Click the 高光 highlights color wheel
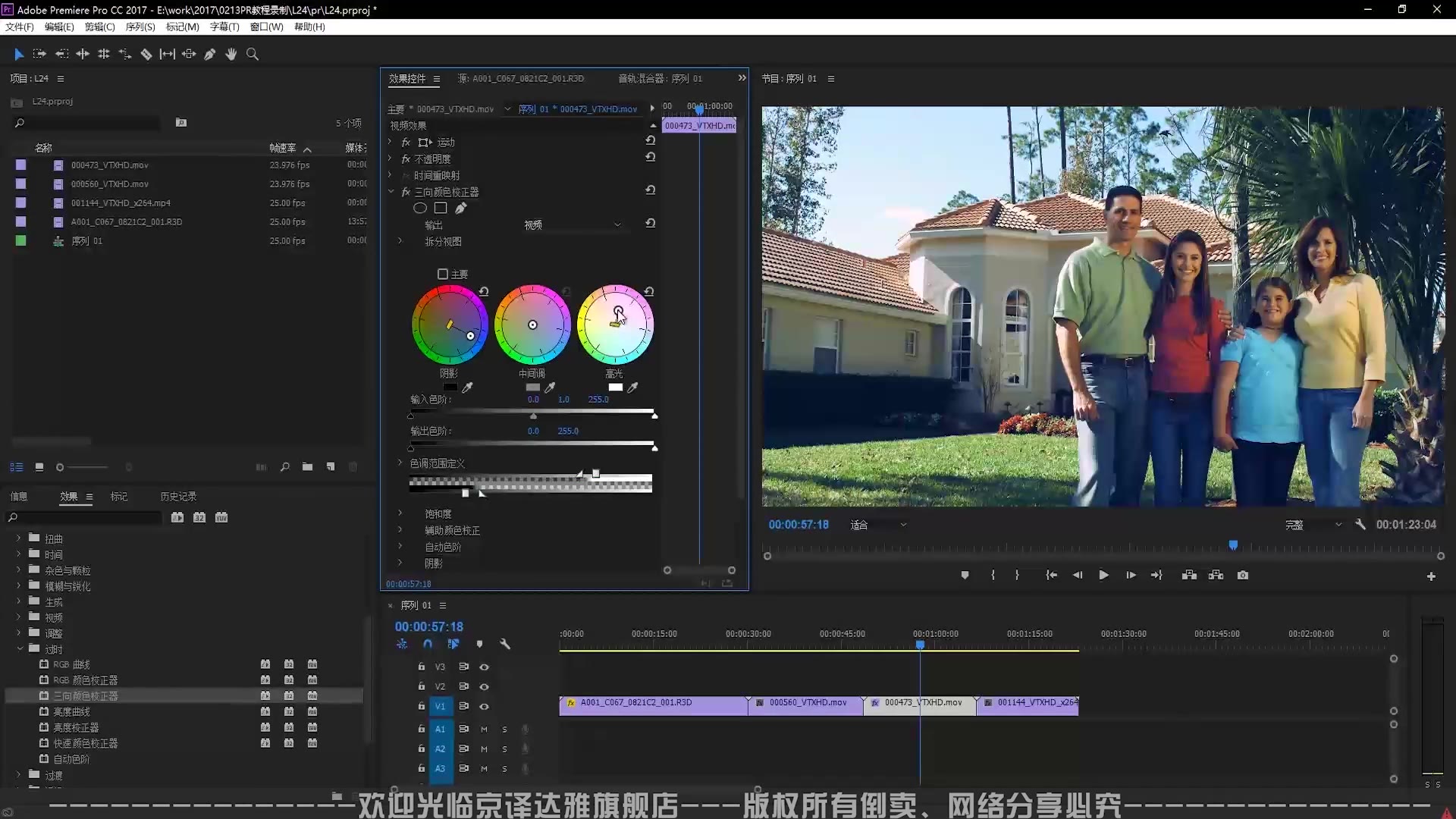Viewport: 1456px width, 819px height. pyautogui.click(x=615, y=325)
